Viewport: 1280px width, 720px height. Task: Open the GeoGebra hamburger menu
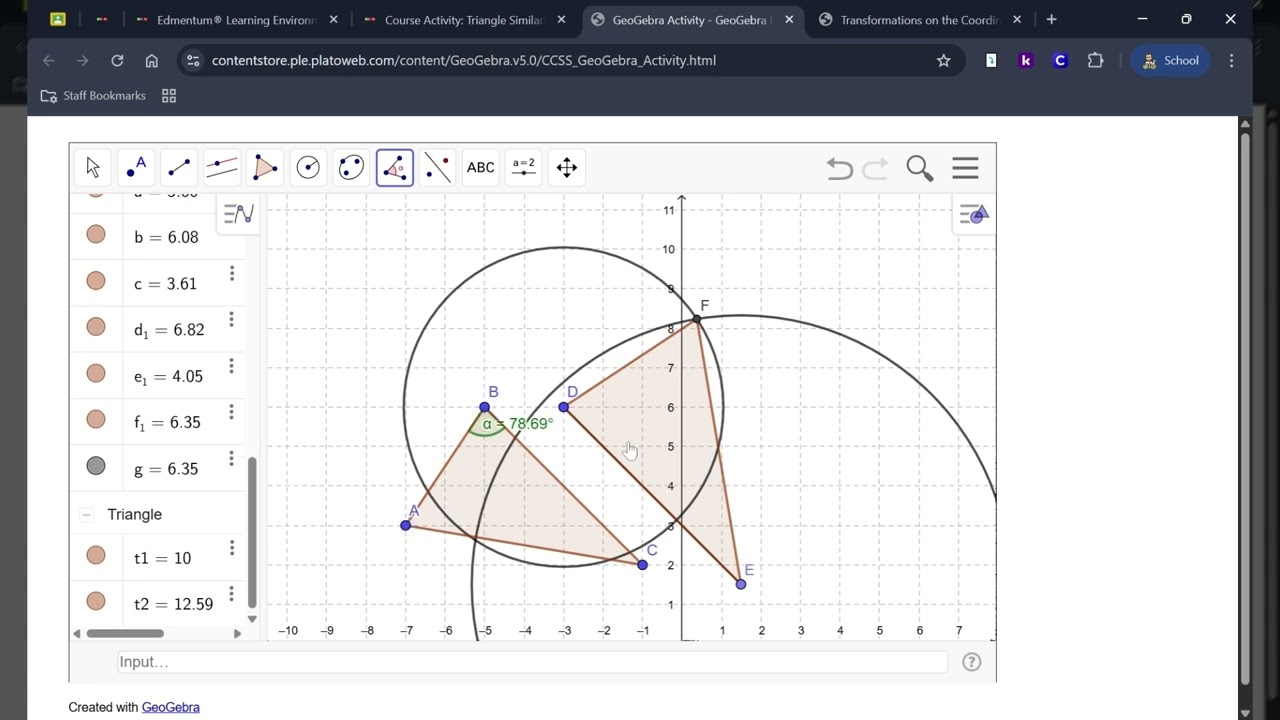965,168
